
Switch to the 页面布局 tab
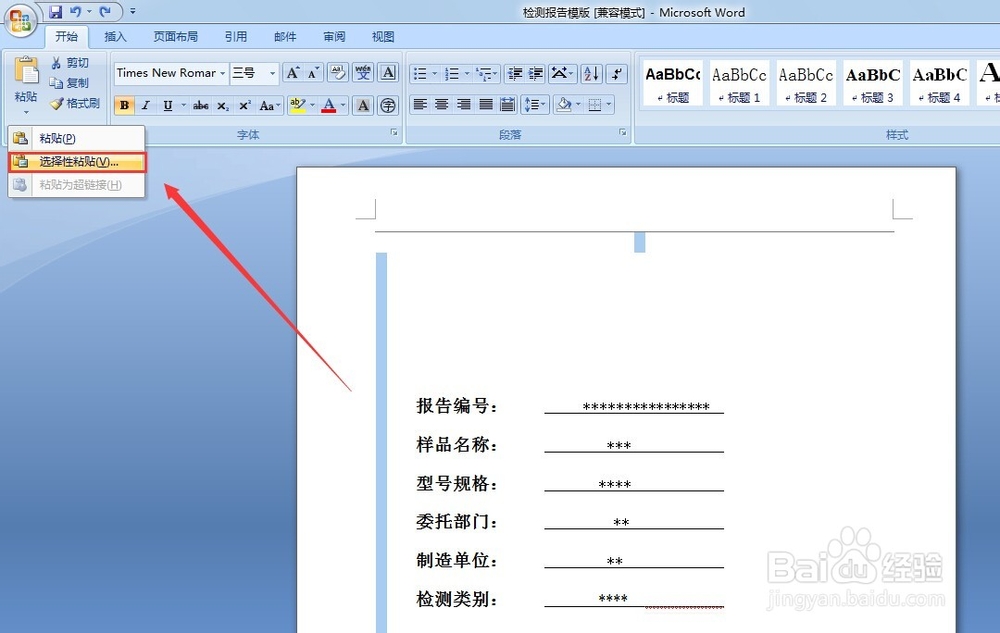pos(175,37)
